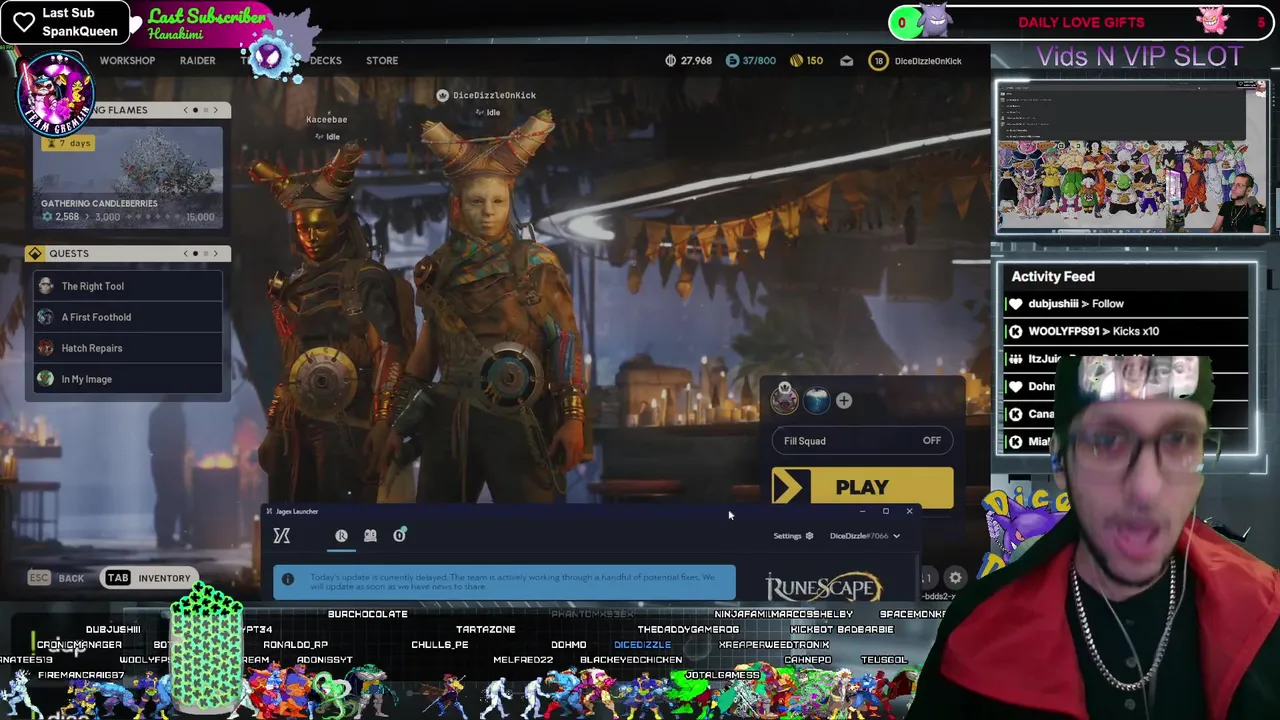
Task: Select the Old School RuneScape launcher icon
Action: (370, 536)
